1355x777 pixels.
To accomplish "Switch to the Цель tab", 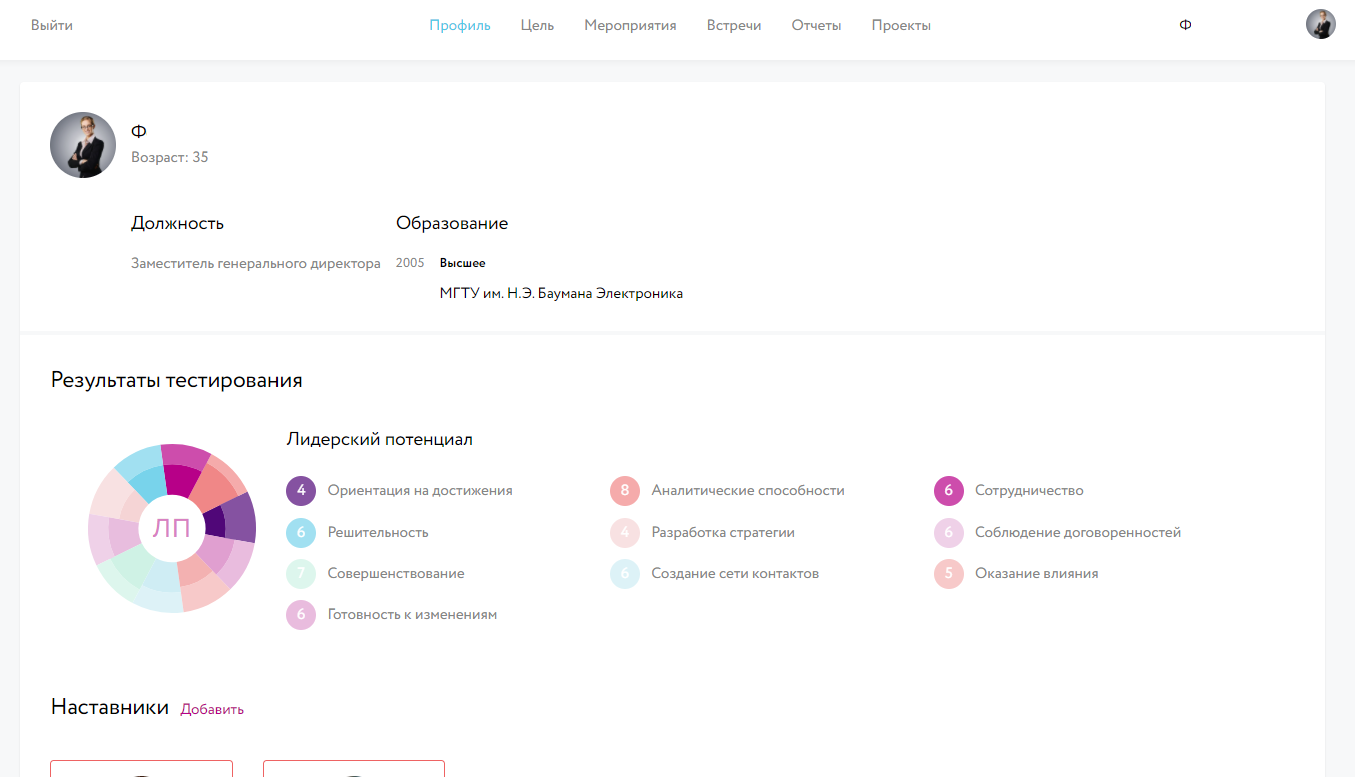I will point(537,25).
